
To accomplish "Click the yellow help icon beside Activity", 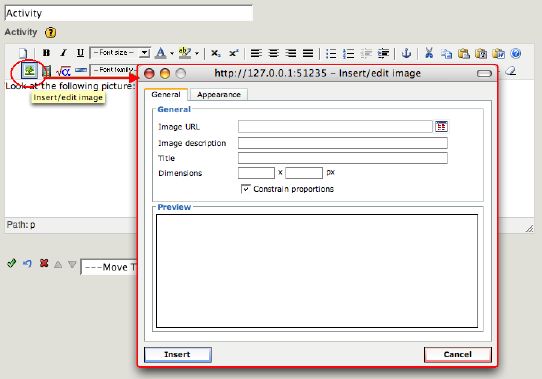I will pyautogui.click(x=50, y=33).
